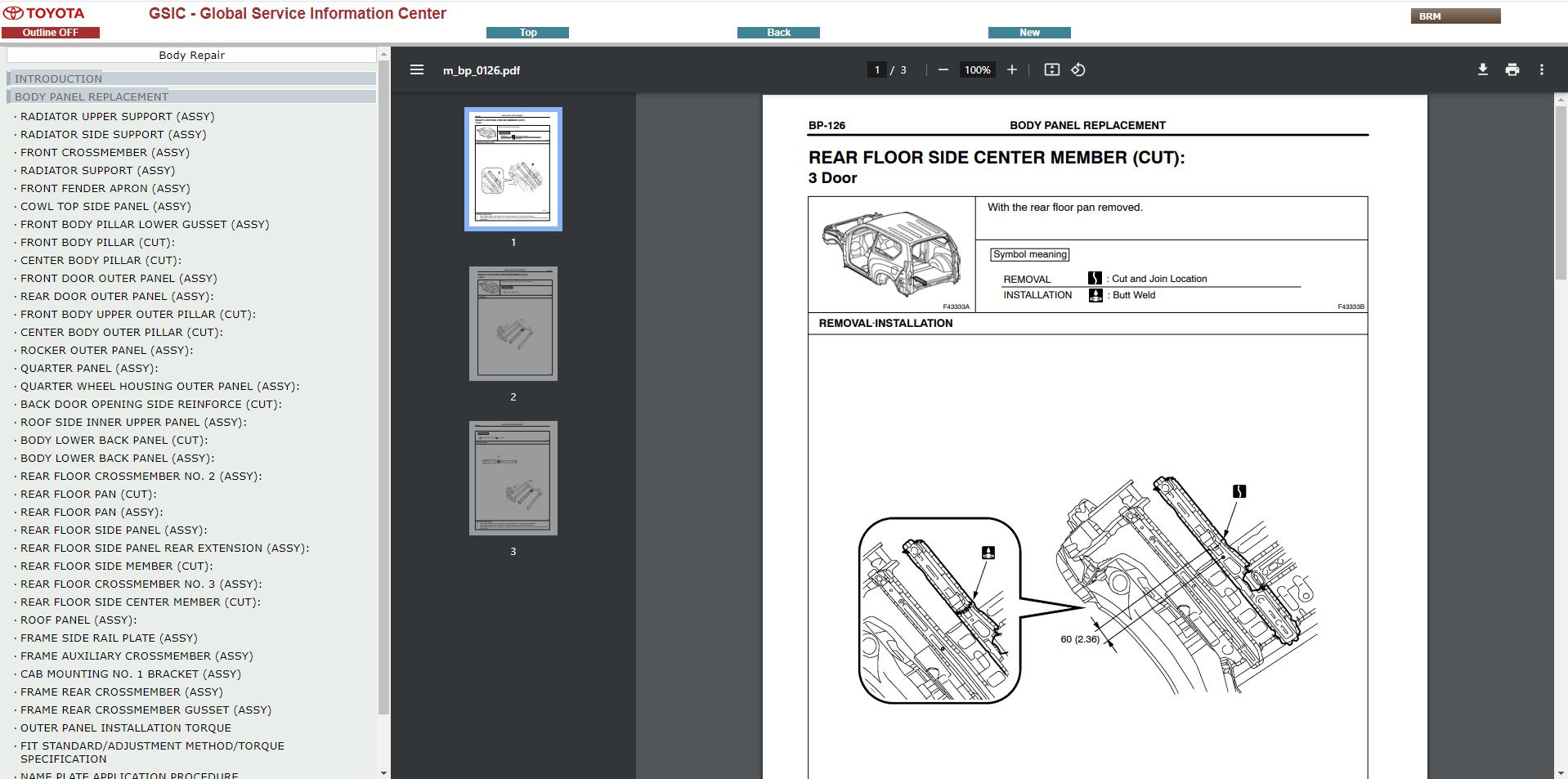Select ROOF SIDE INNER UPPER PANEL (ASSY):
1568x779 pixels.
[x=133, y=422]
